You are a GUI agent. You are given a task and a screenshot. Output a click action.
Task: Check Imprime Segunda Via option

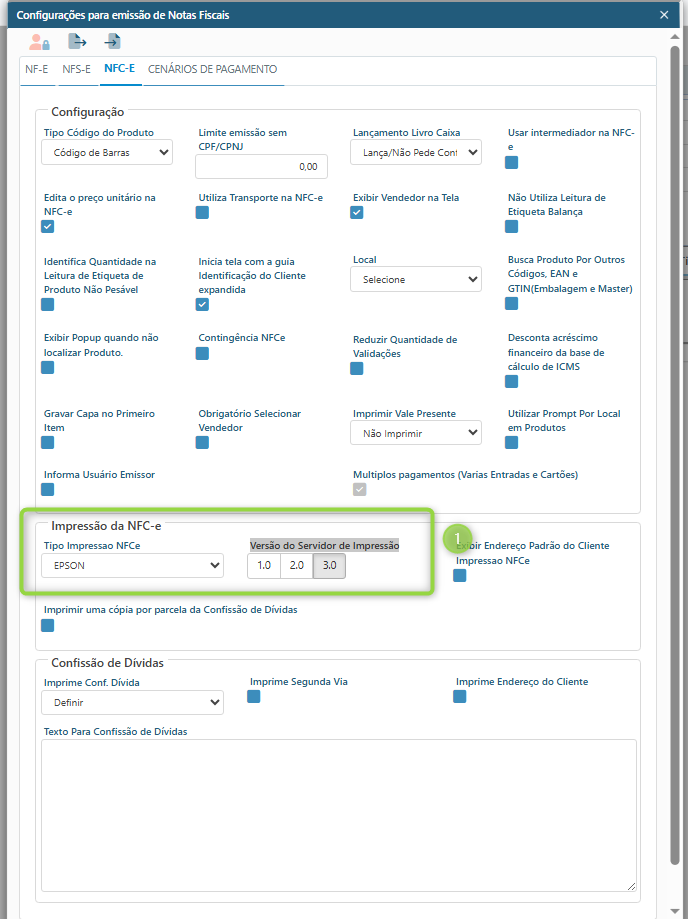tap(254, 697)
